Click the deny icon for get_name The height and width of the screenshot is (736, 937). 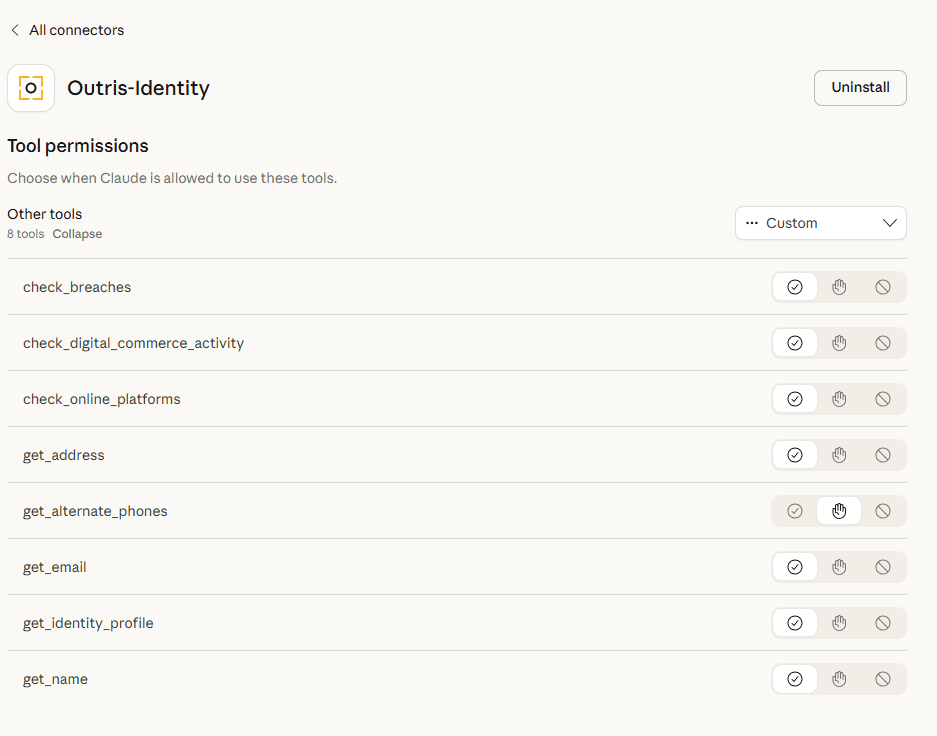pyautogui.click(x=882, y=679)
